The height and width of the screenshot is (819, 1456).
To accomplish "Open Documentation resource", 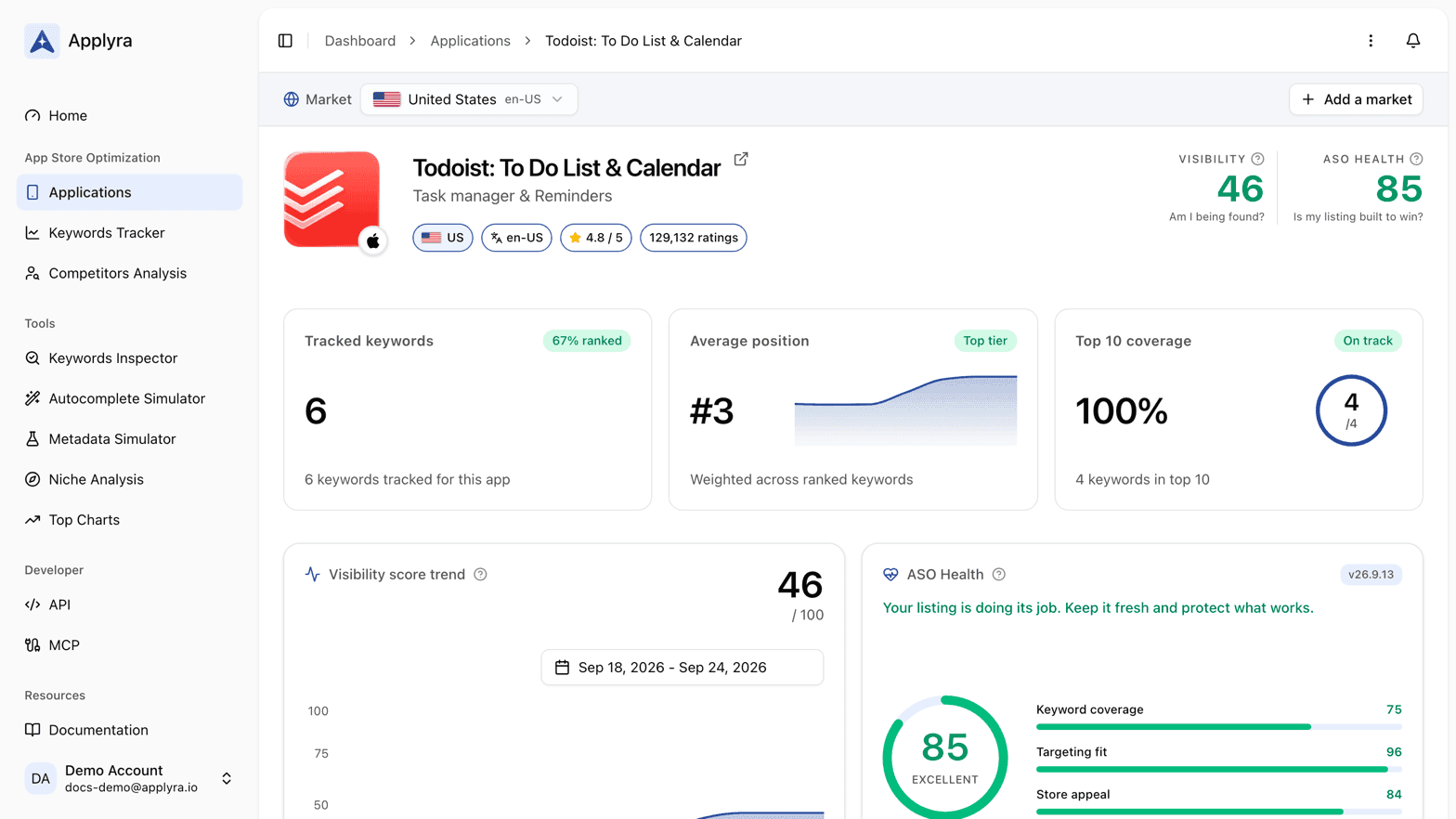I will [129, 730].
